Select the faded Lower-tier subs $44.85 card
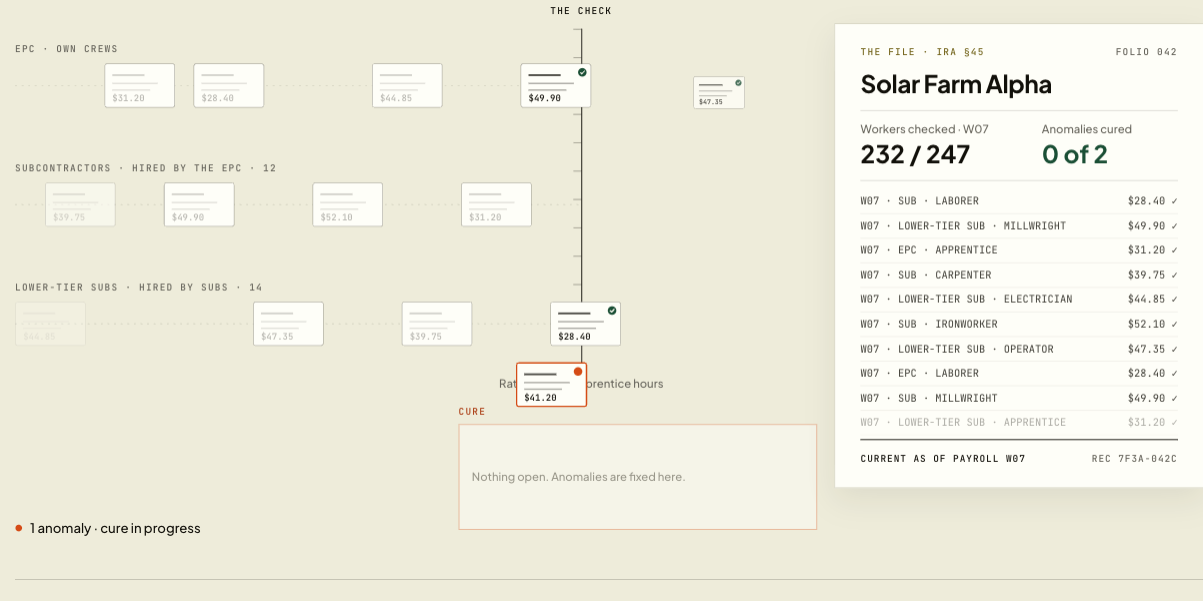Screen dimensions: 1203x601 (50, 324)
